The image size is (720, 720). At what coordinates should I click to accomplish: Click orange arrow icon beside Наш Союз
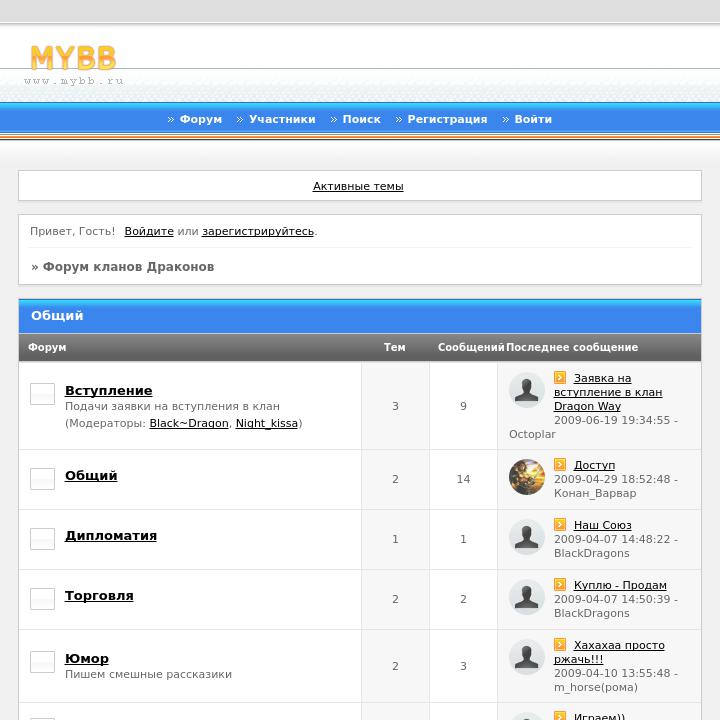click(560, 524)
